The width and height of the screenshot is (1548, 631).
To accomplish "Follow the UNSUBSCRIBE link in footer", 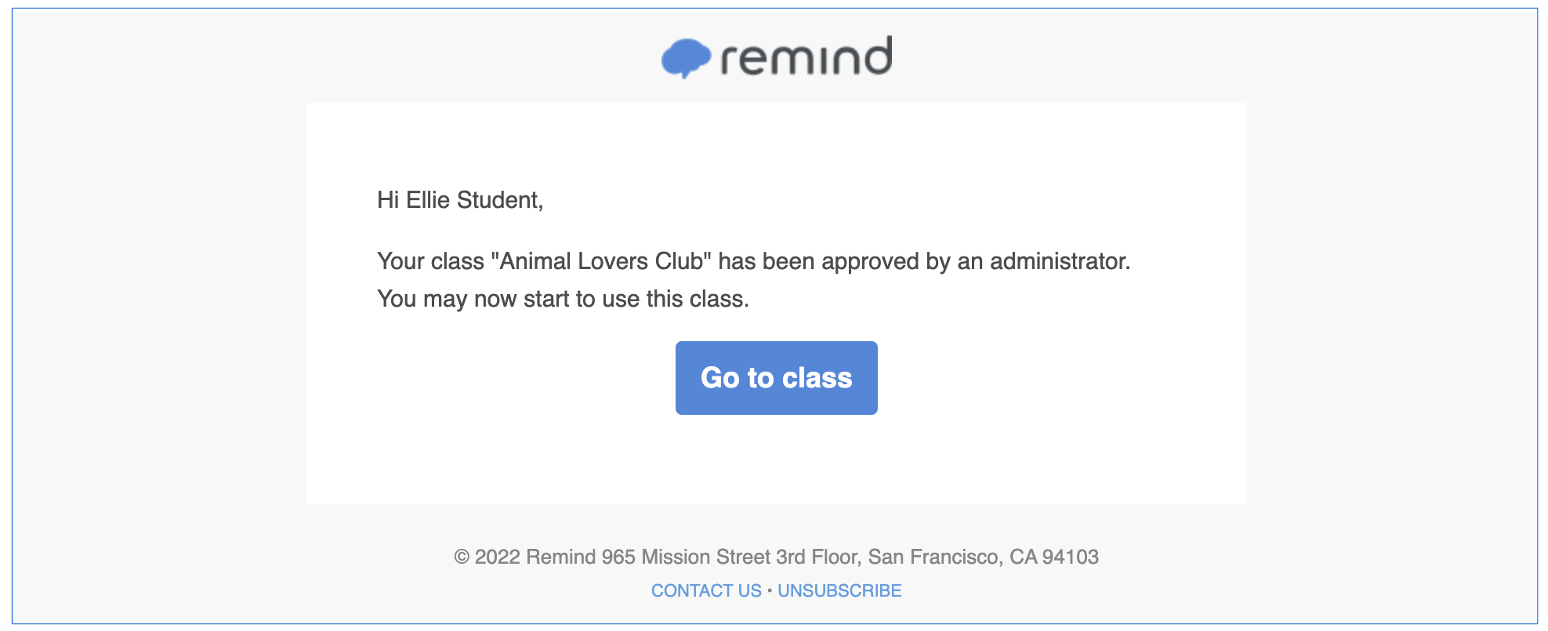I will point(839,591).
